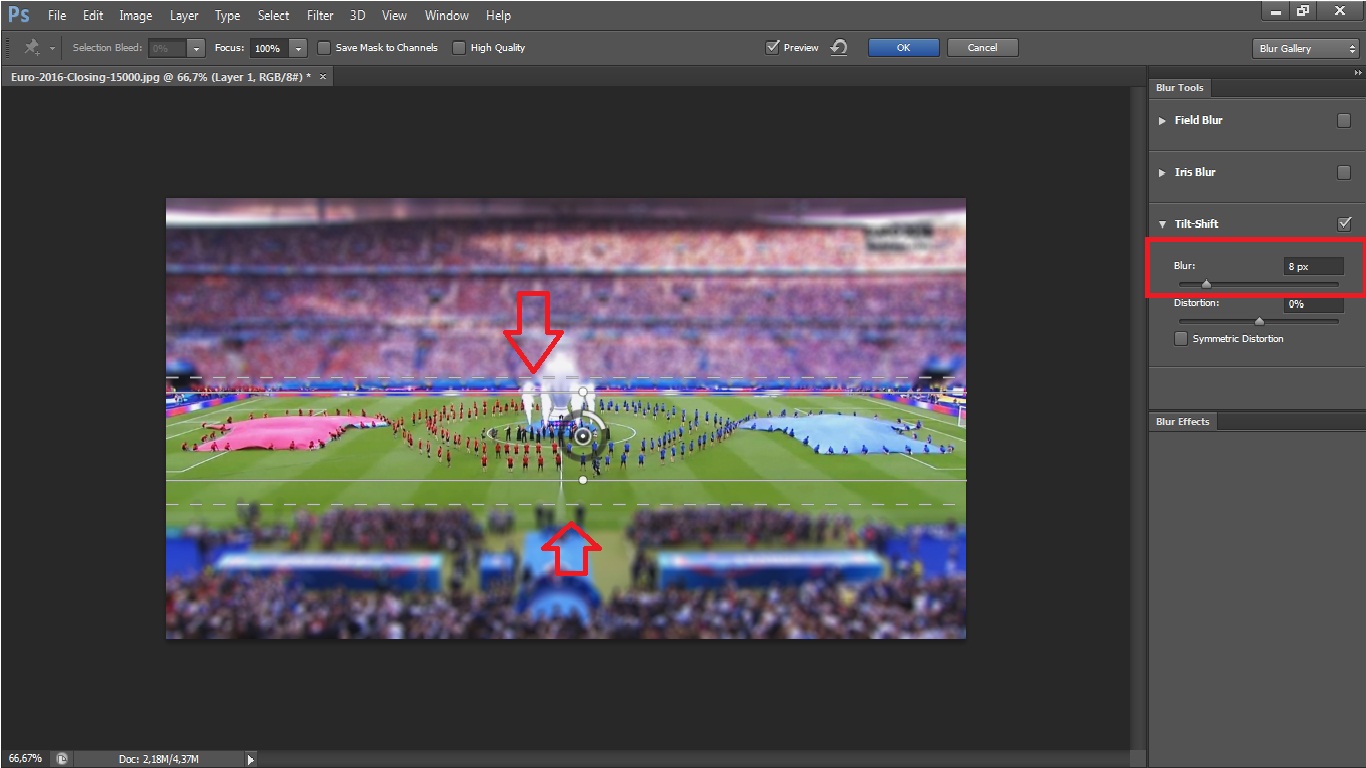Click OK to apply the blur

tap(903, 48)
